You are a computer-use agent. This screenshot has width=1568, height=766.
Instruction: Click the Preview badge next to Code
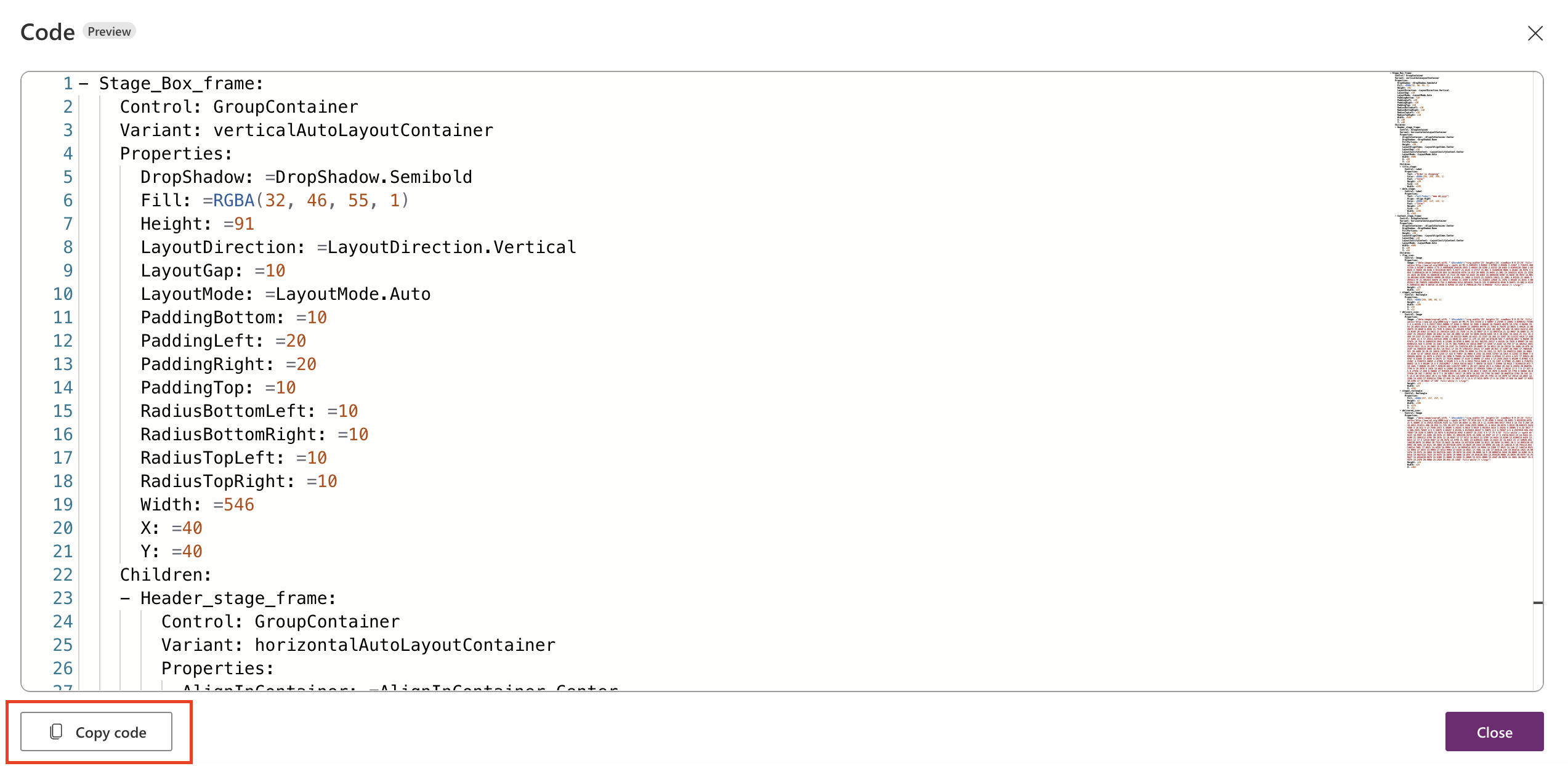(109, 31)
